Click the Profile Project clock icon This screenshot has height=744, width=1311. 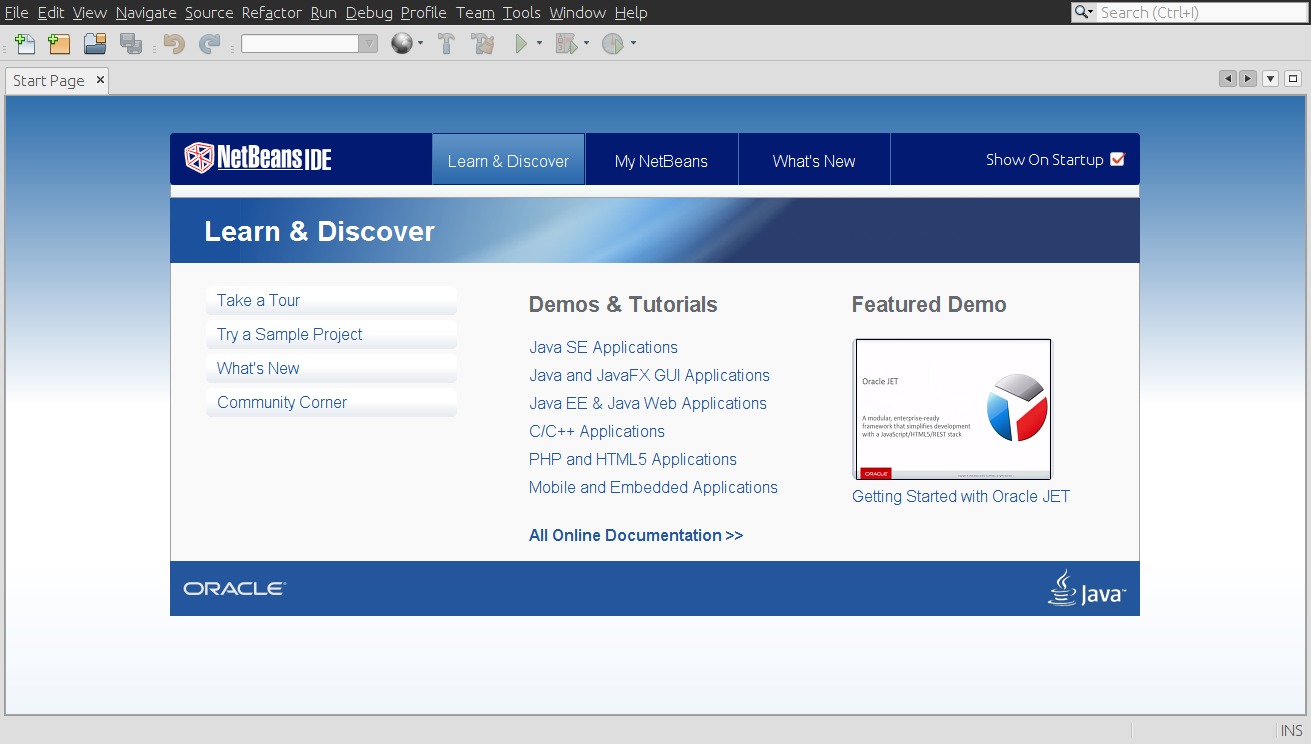click(612, 44)
